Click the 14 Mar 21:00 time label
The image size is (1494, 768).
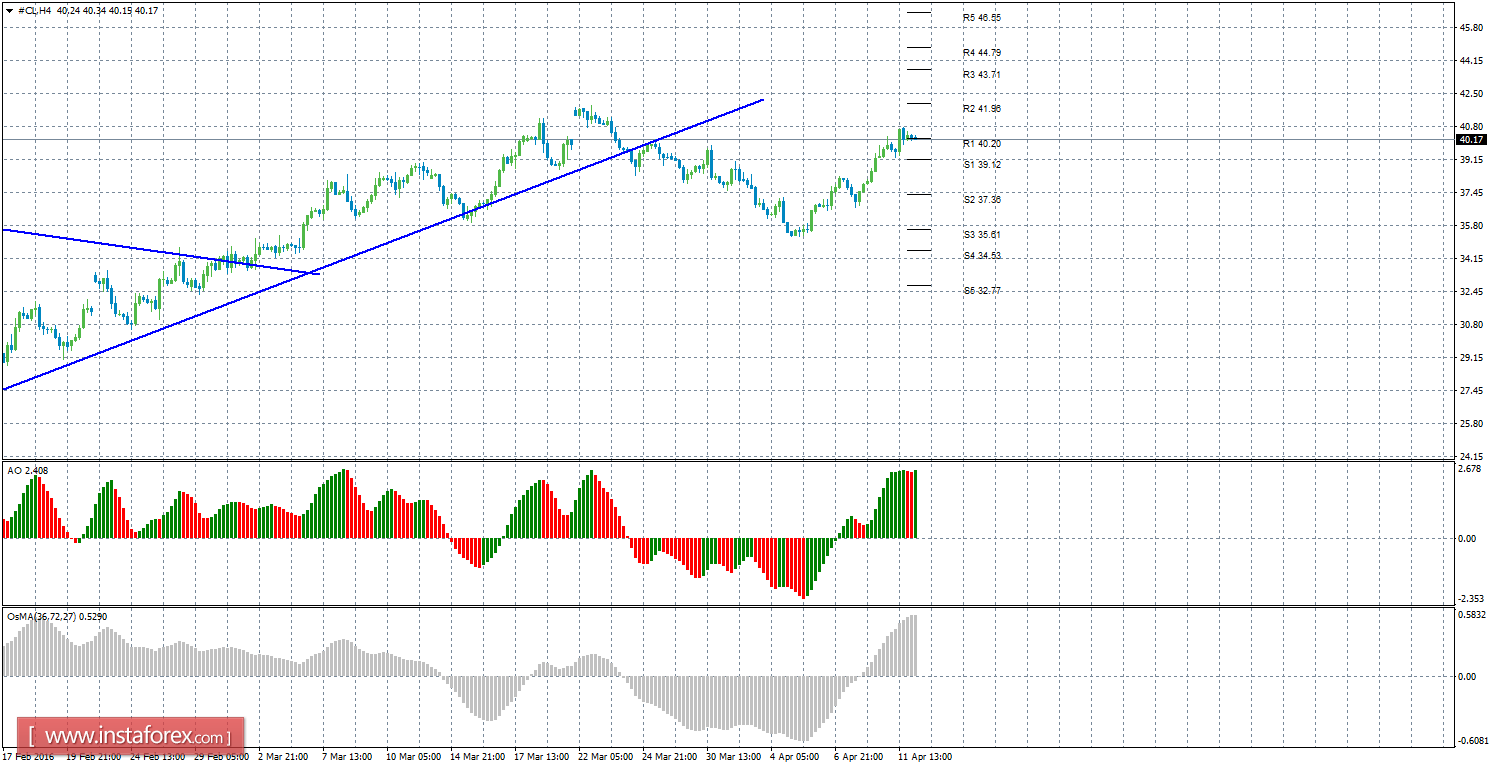[x=478, y=757]
